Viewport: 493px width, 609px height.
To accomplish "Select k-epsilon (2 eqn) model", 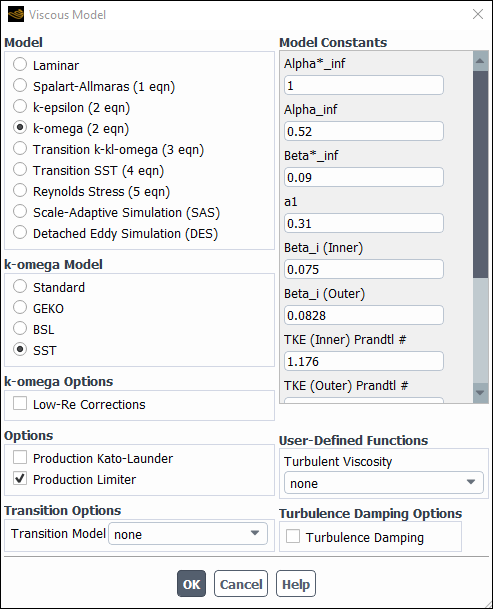I will (x=20, y=106).
